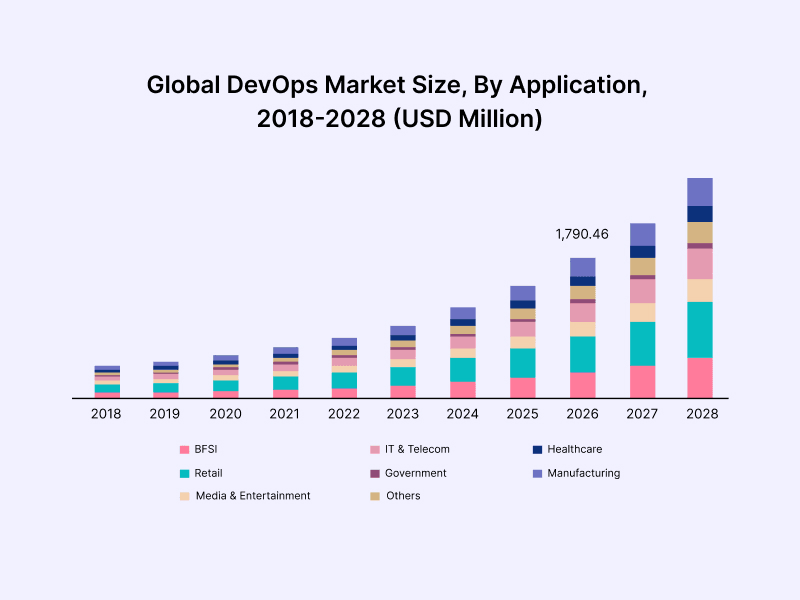Expand the 2026 bar showing 1,790.46
Image resolution: width=800 pixels, height=600 pixels.
(582, 325)
